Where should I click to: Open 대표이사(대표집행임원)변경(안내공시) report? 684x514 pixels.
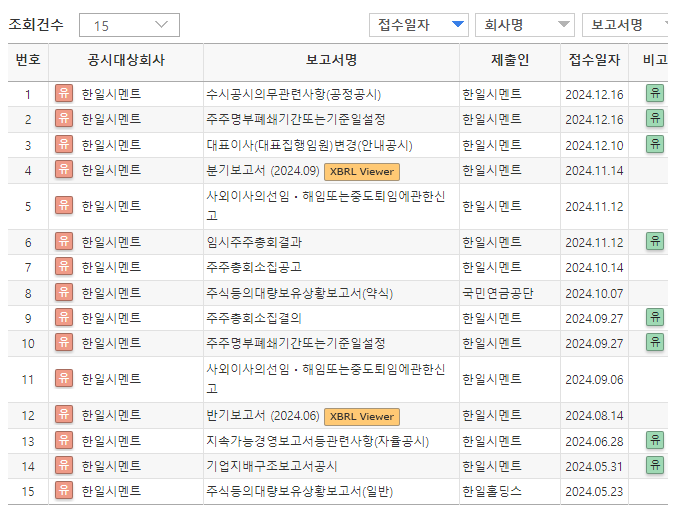click(309, 145)
